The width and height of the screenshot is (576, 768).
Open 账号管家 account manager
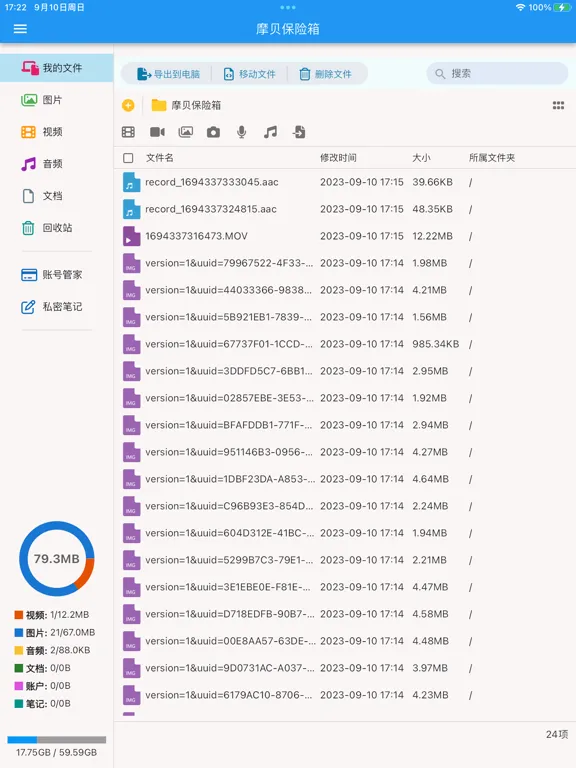tap(57, 275)
